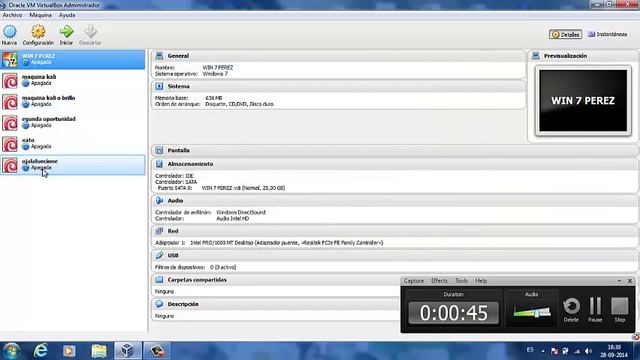640x360 pixels.
Task: Switch to Instantáneas view
Action: 607,34
